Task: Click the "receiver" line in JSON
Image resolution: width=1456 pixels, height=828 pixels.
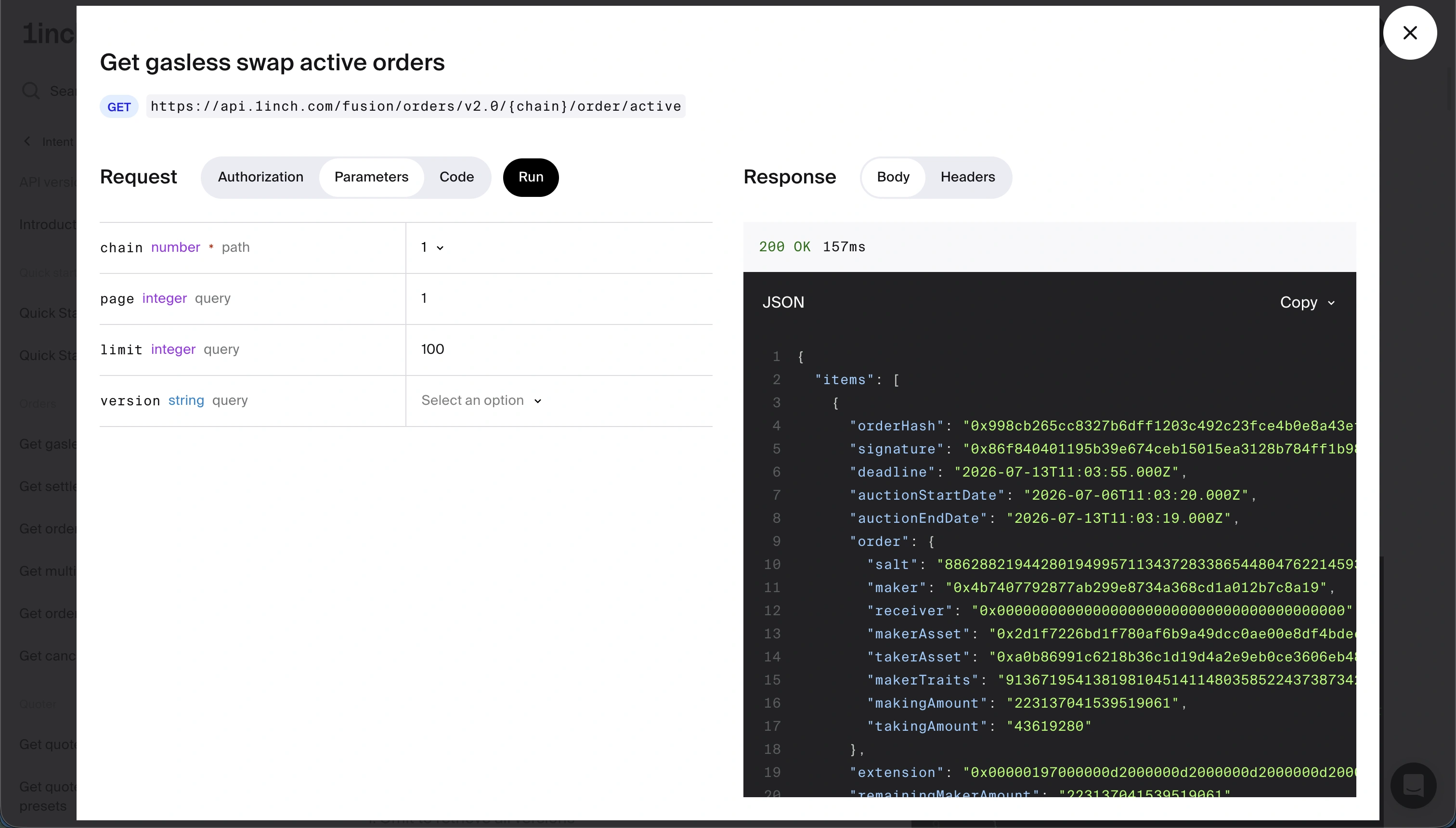Action: coord(1110,611)
